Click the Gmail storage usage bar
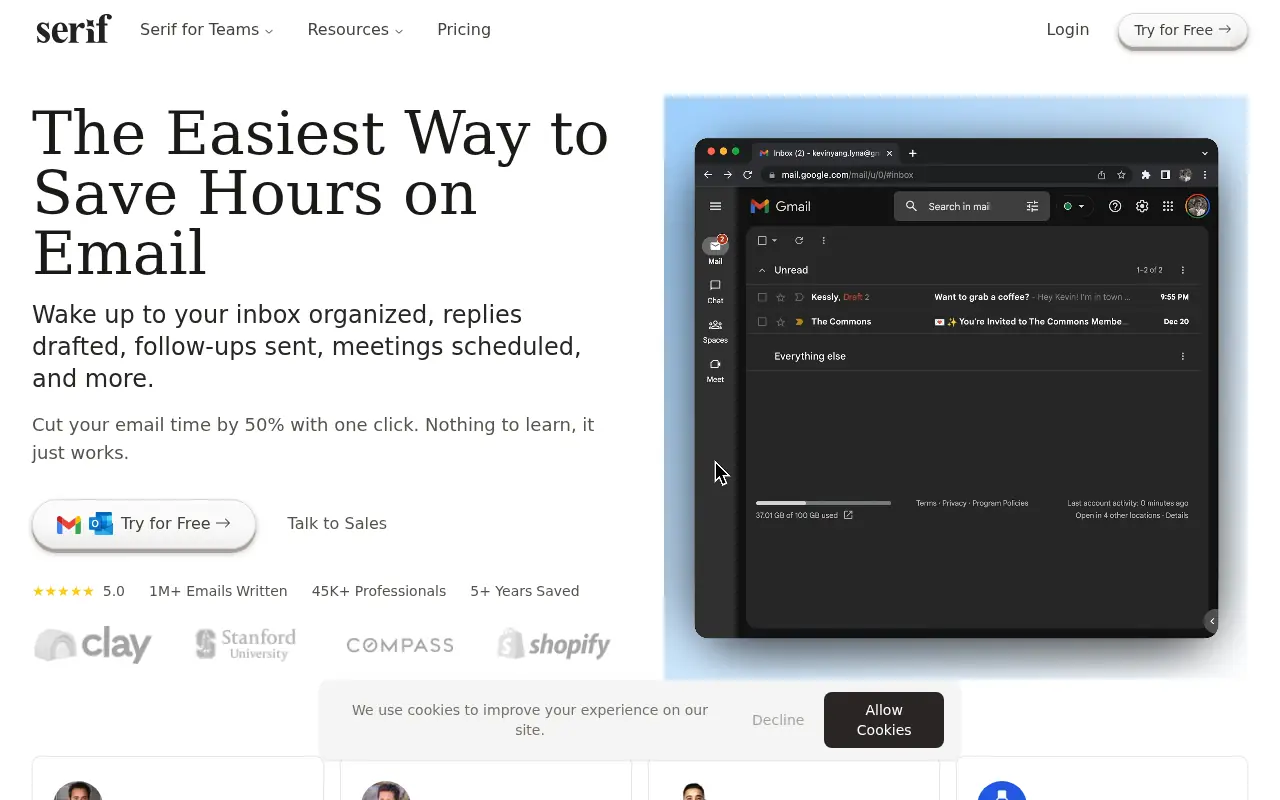Viewport: 1280px width, 800px height. tap(822, 502)
